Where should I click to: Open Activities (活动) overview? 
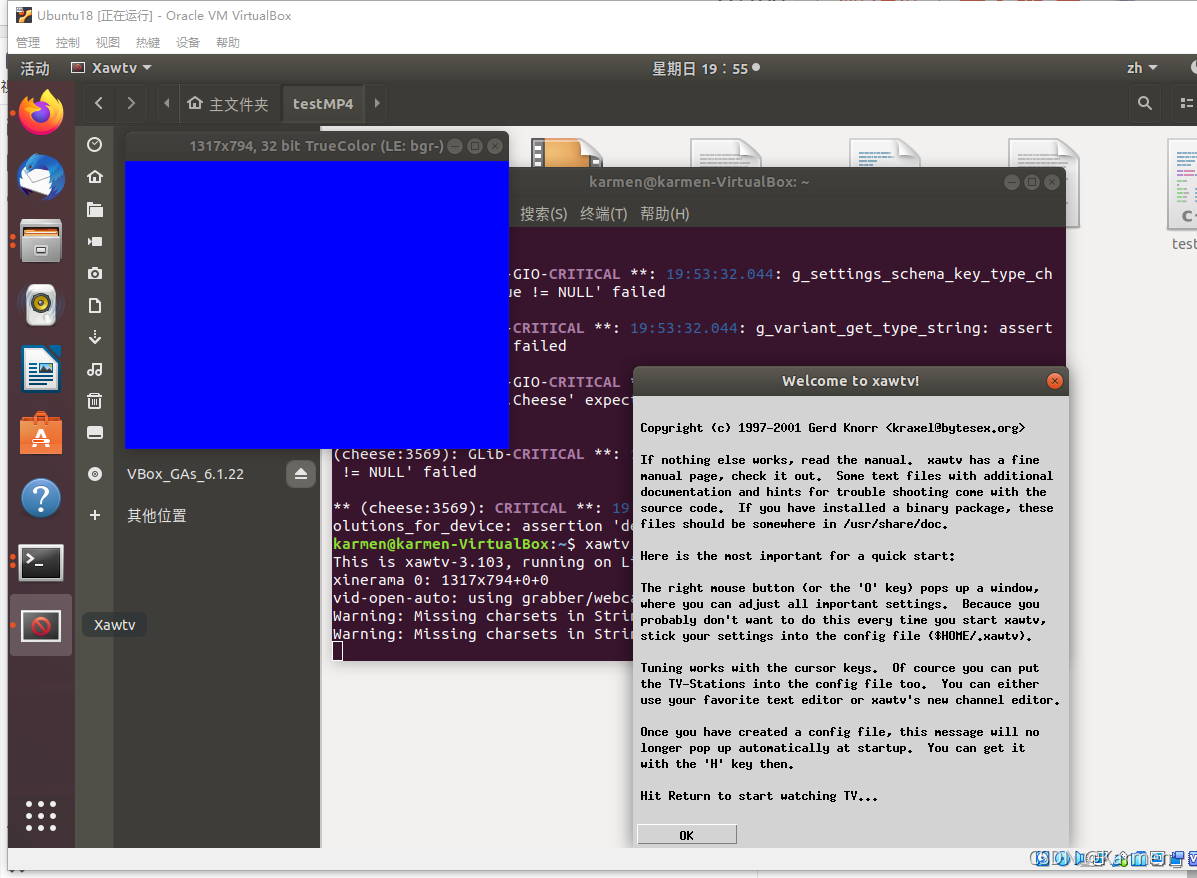pyautogui.click(x=34, y=69)
